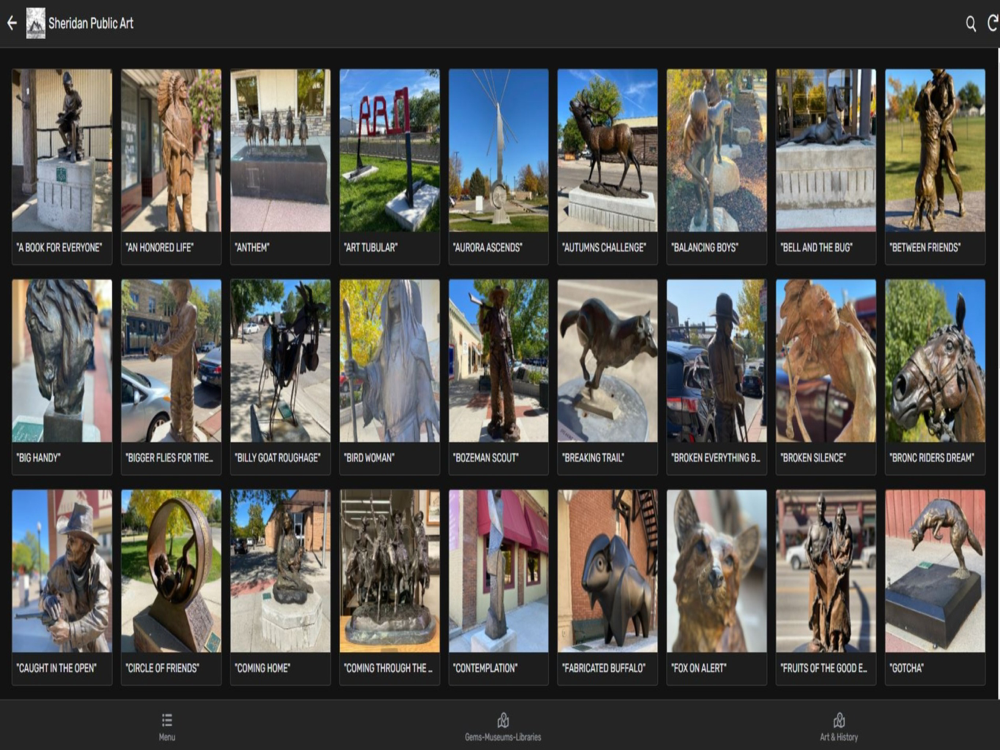Click the "ANTHEM" caption text
The width and height of the screenshot is (1000, 750).
(252, 247)
